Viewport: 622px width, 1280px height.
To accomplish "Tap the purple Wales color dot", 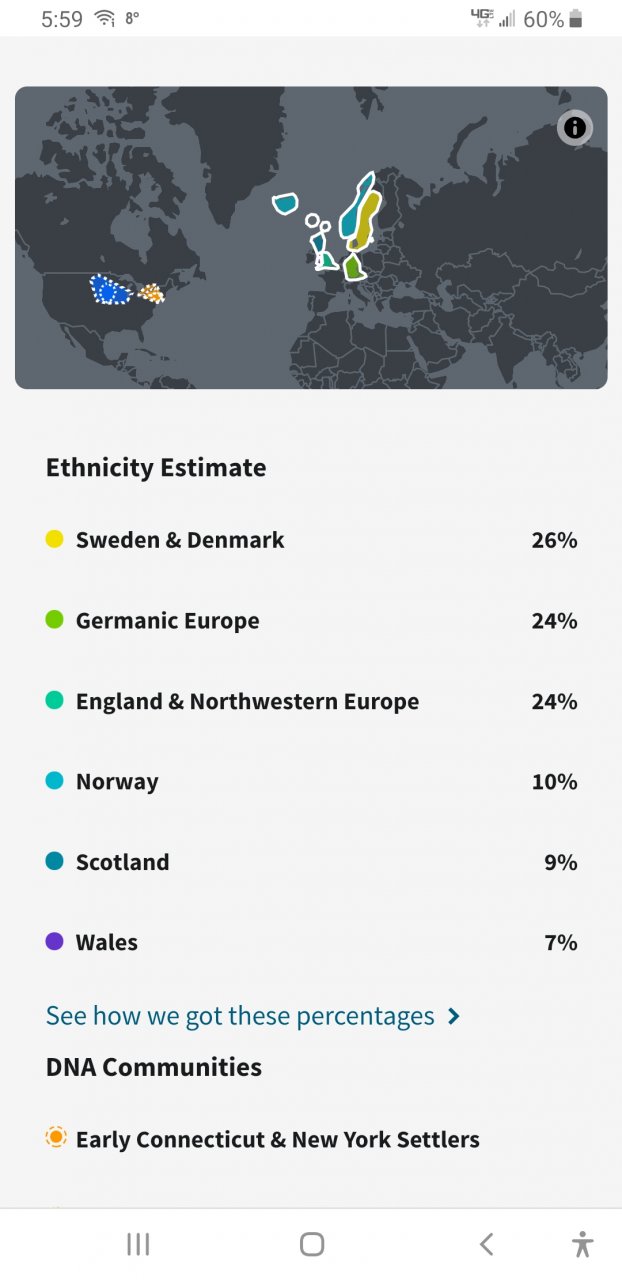I will [55, 942].
